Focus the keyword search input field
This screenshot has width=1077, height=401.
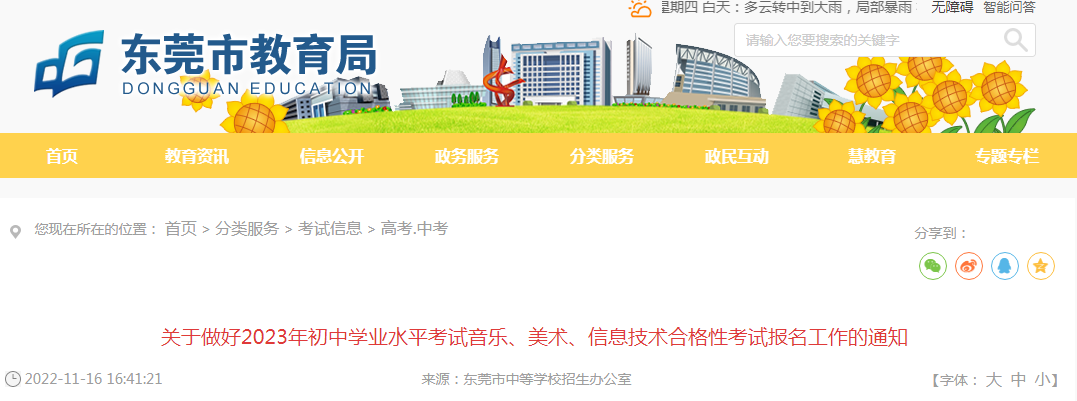[869, 41]
